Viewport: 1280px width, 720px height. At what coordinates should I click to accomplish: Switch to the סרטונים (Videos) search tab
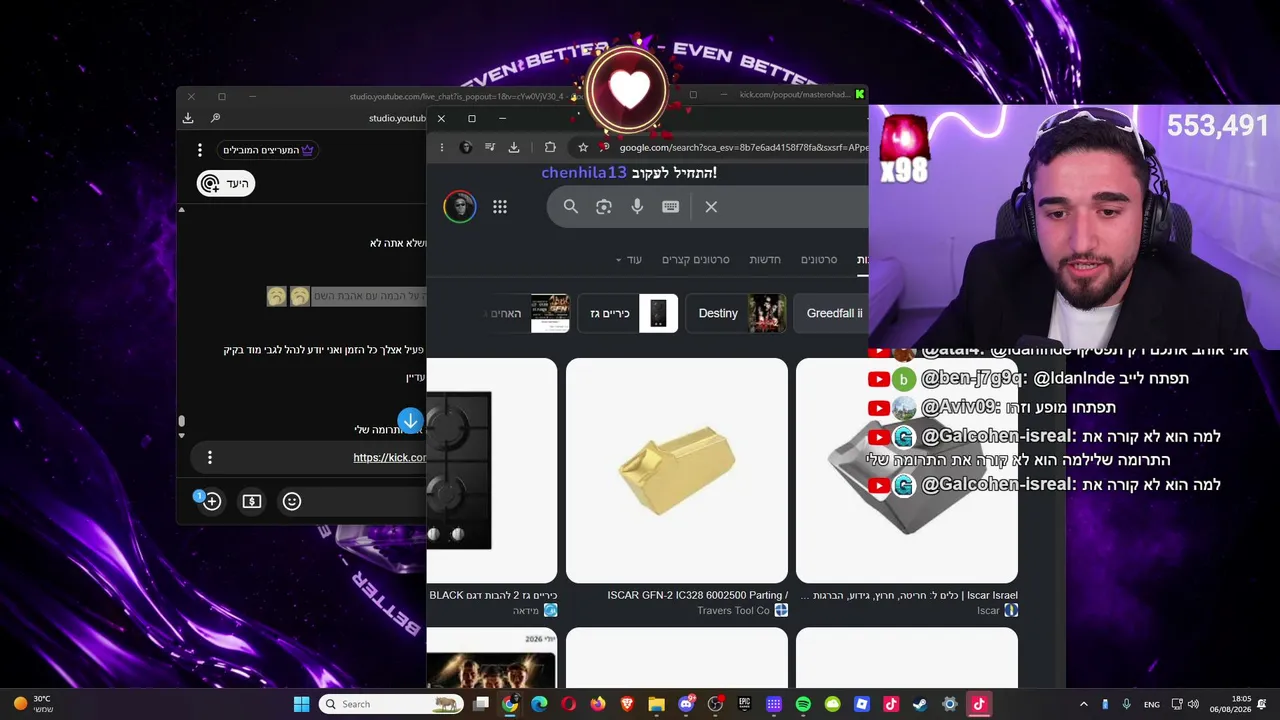coord(819,260)
